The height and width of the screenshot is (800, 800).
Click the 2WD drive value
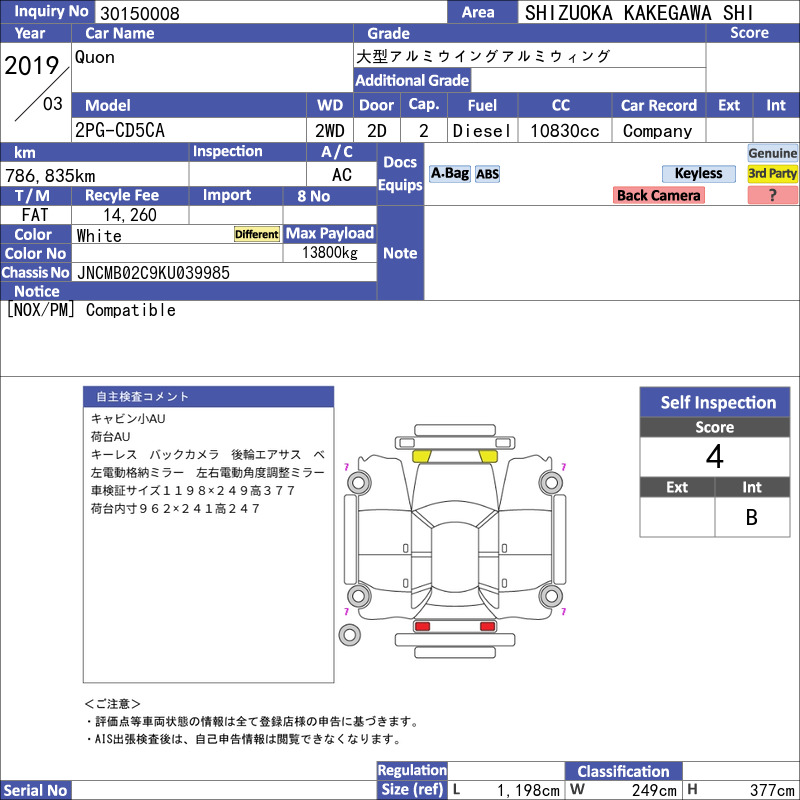point(330,131)
